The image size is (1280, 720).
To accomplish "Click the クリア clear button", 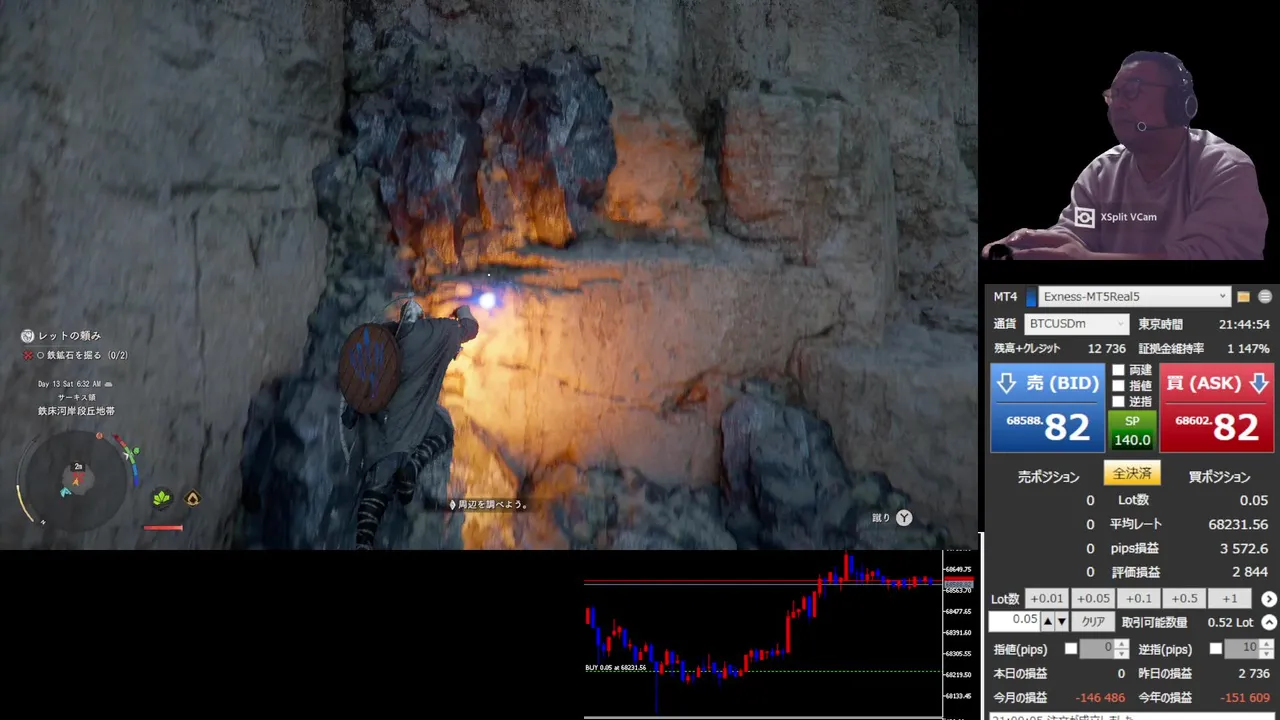I will [x=1093, y=622].
